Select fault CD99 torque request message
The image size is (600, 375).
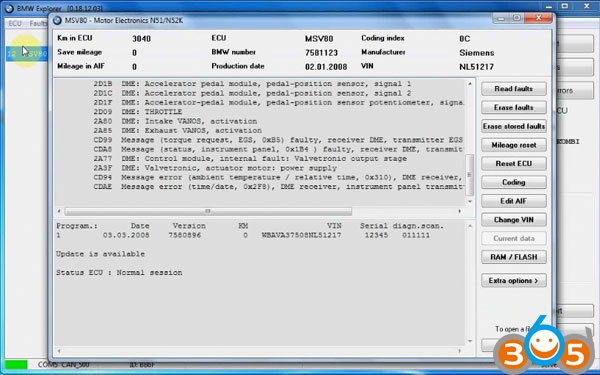tap(279, 140)
